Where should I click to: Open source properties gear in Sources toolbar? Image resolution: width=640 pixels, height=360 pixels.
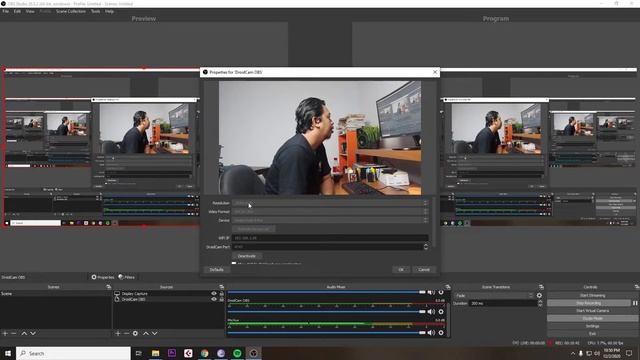[136, 333]
